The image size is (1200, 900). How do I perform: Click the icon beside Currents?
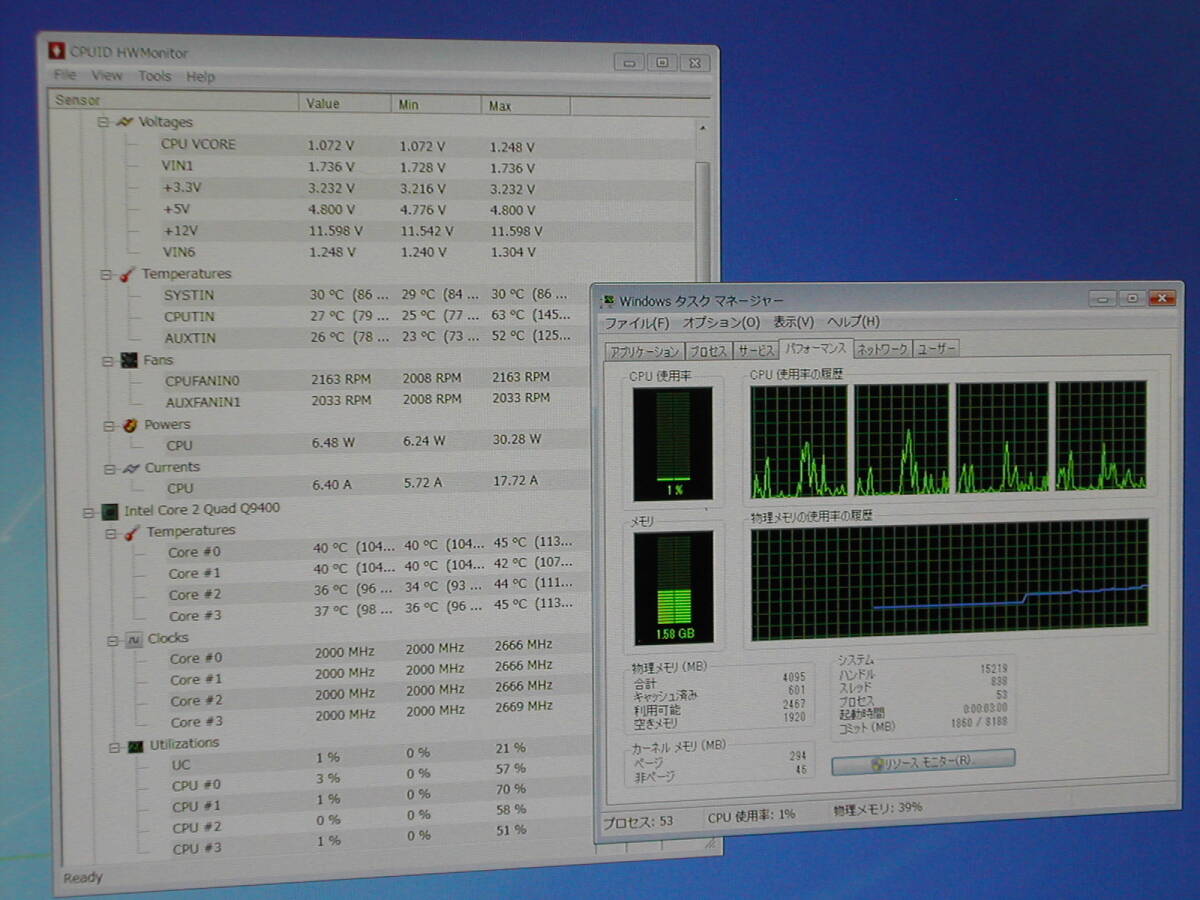130,467
